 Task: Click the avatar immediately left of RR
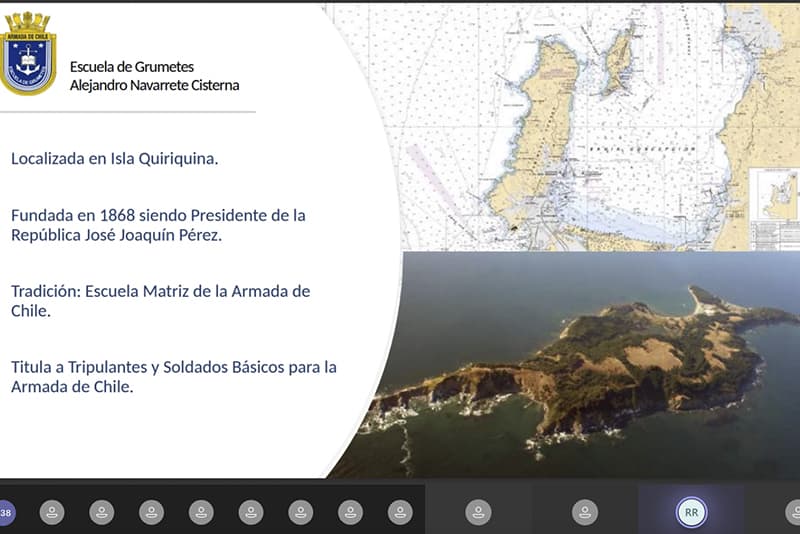pos(585,513)
